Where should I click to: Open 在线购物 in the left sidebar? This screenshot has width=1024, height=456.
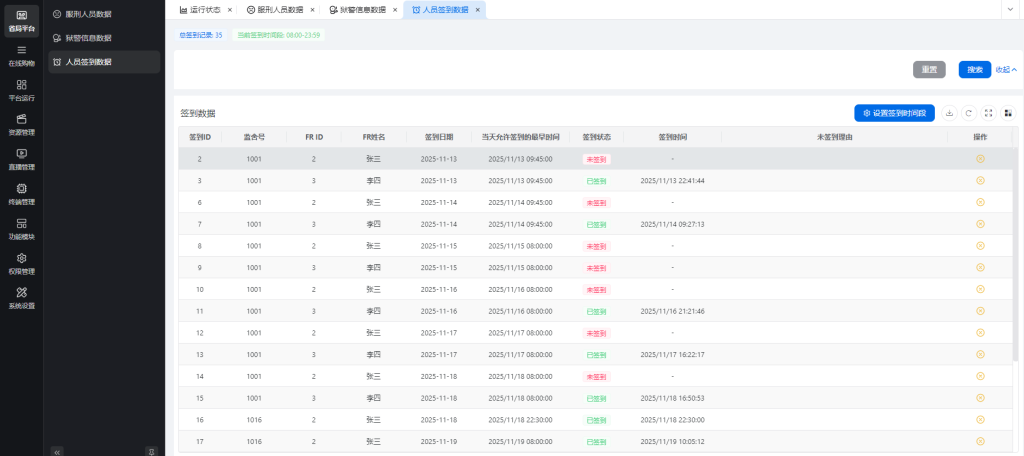point(21,55)
